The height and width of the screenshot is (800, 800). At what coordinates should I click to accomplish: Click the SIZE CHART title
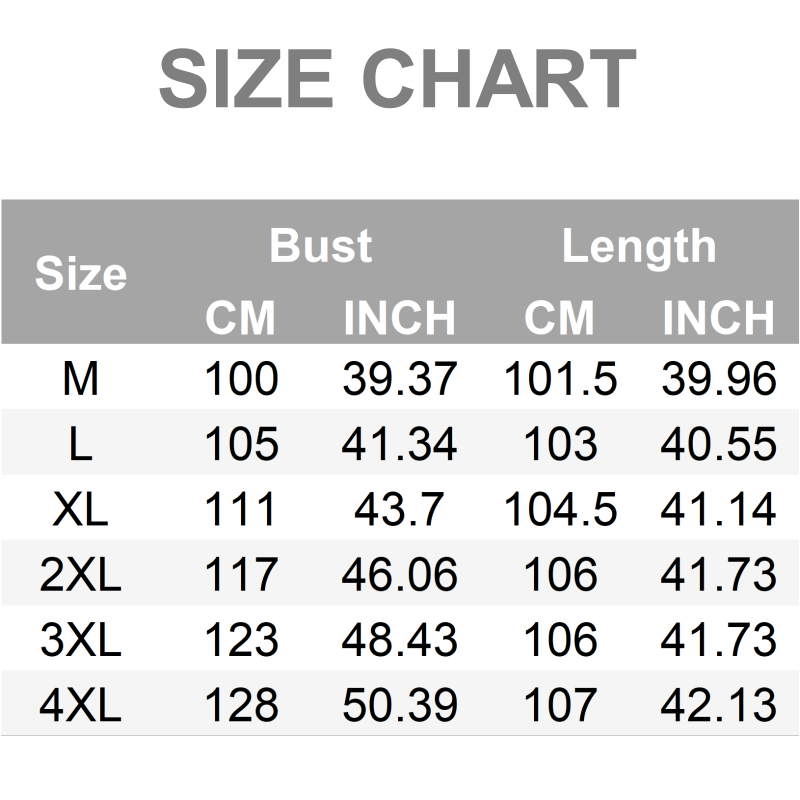click(398, 80)
